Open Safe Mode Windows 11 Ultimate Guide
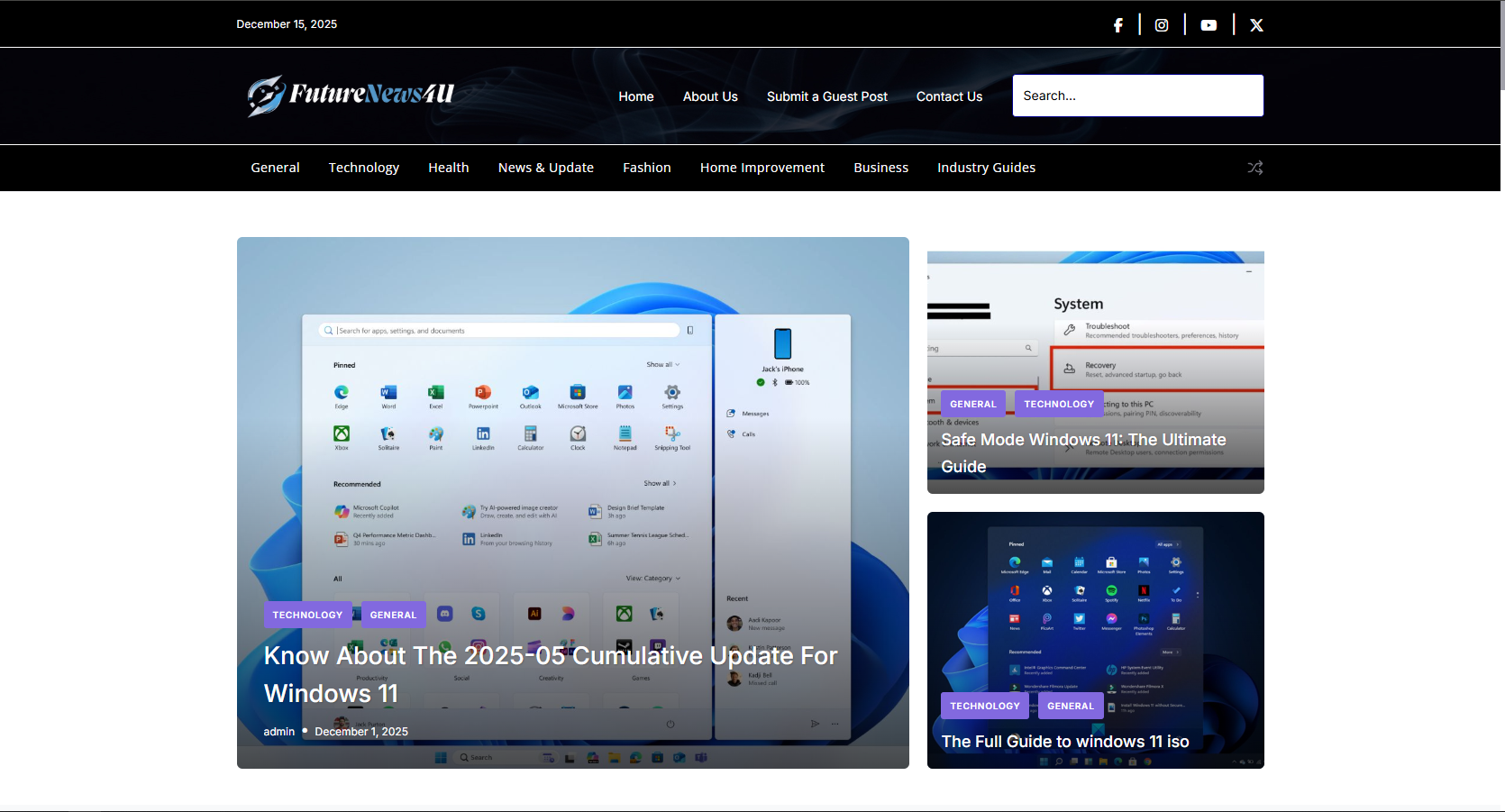The width and height of the screenshot is (1505, 812). pyautogui.click(x=1083, y=453)
